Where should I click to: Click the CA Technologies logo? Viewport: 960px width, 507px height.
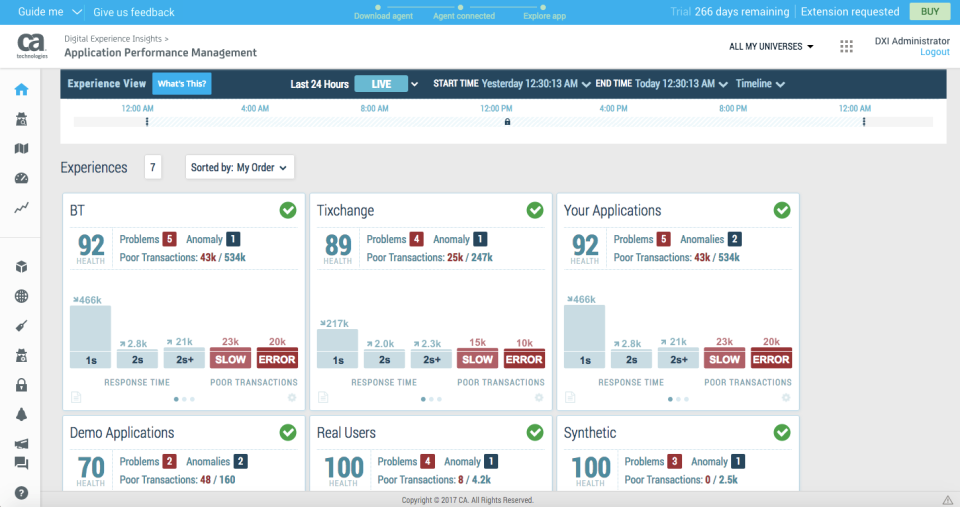point(31,47)
